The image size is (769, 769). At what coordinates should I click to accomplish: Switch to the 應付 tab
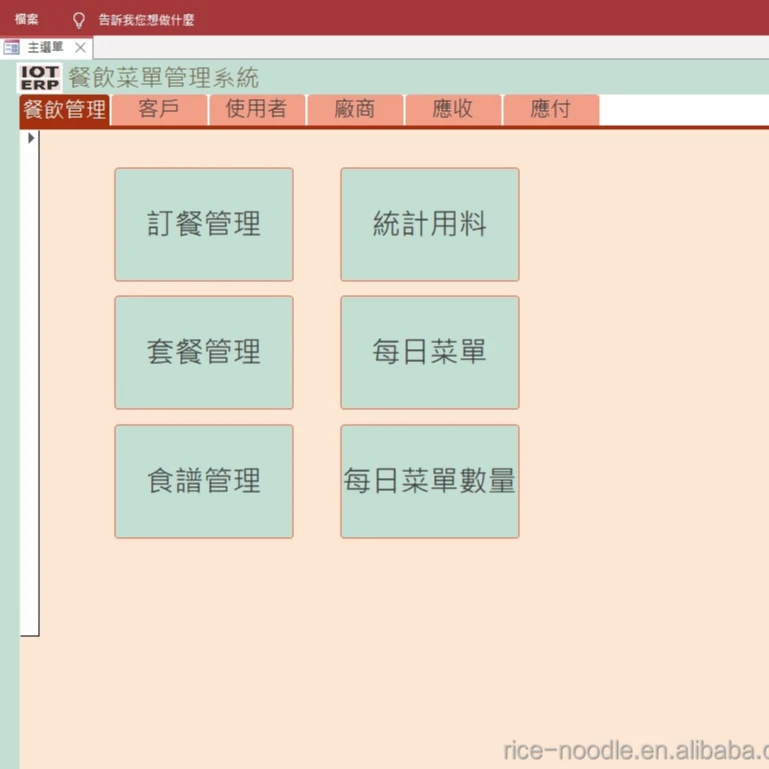pyautogui.click(x=551, y=109)
